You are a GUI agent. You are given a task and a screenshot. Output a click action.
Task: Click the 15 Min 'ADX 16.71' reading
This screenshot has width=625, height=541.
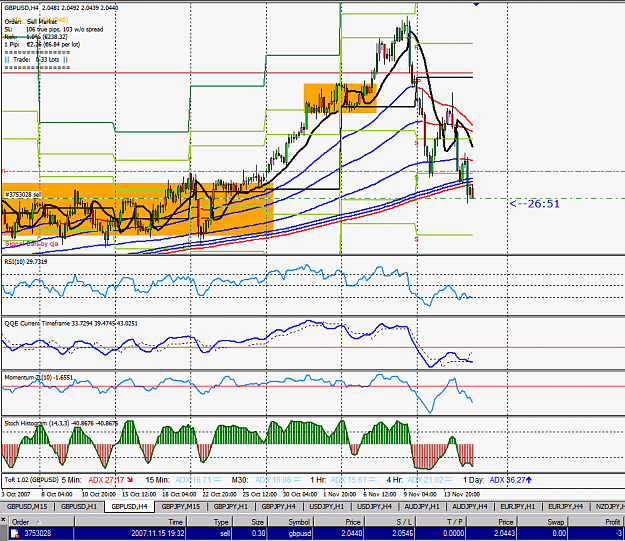[x=193, y=480]
